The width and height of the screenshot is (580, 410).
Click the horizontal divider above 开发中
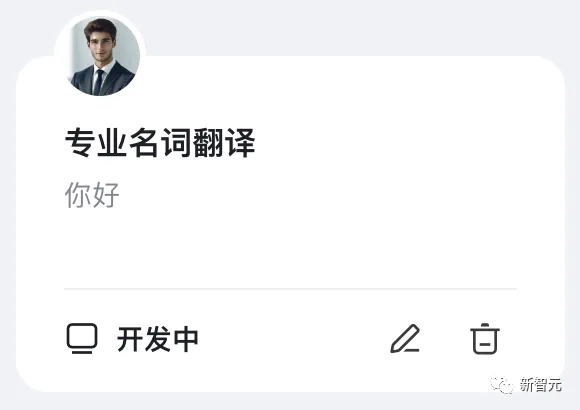coord(290,288)
